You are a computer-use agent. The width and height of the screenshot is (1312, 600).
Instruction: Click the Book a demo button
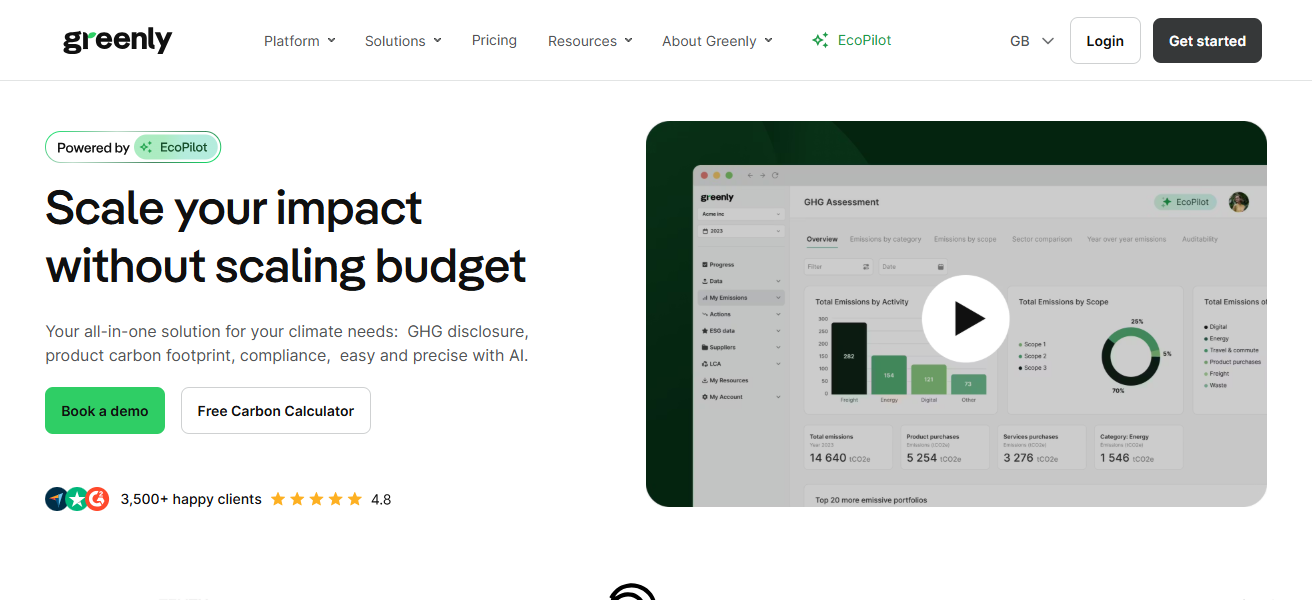[105, 411]
